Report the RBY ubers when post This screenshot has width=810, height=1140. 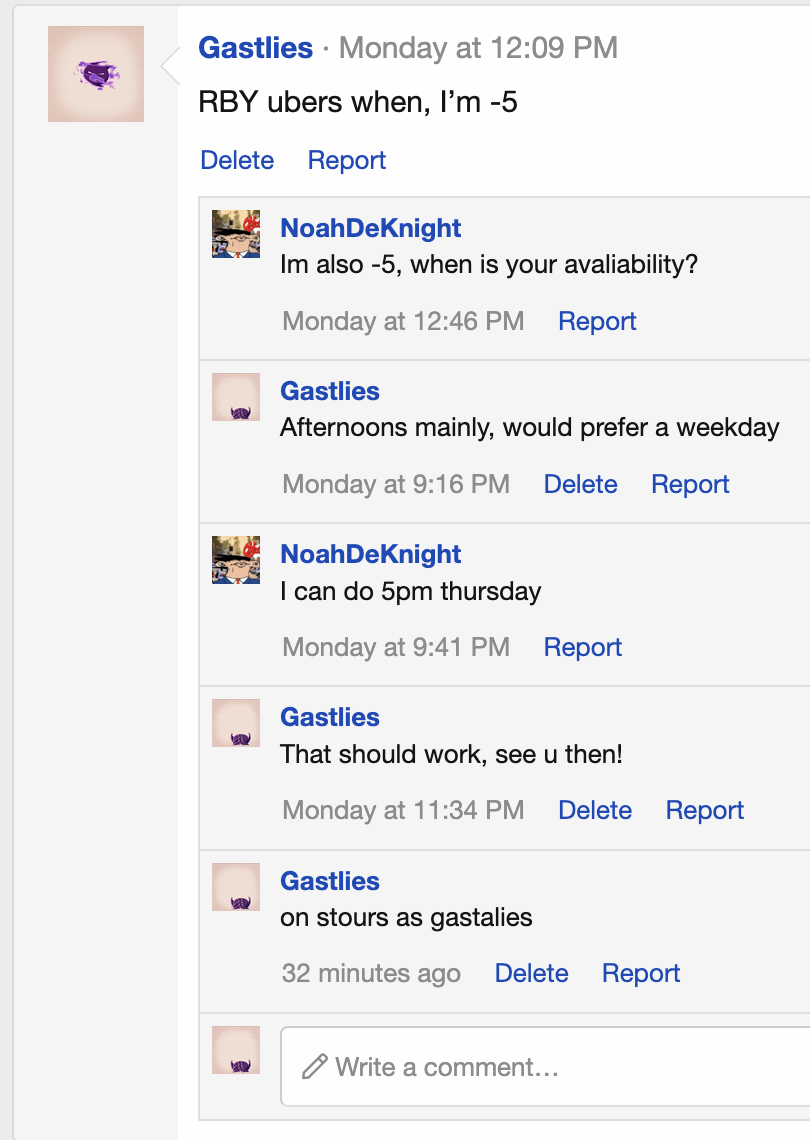tap(347, 160)
